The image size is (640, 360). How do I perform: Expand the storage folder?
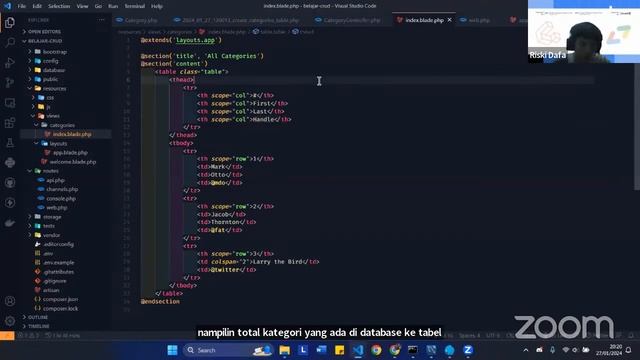click(x=52, y=217)
